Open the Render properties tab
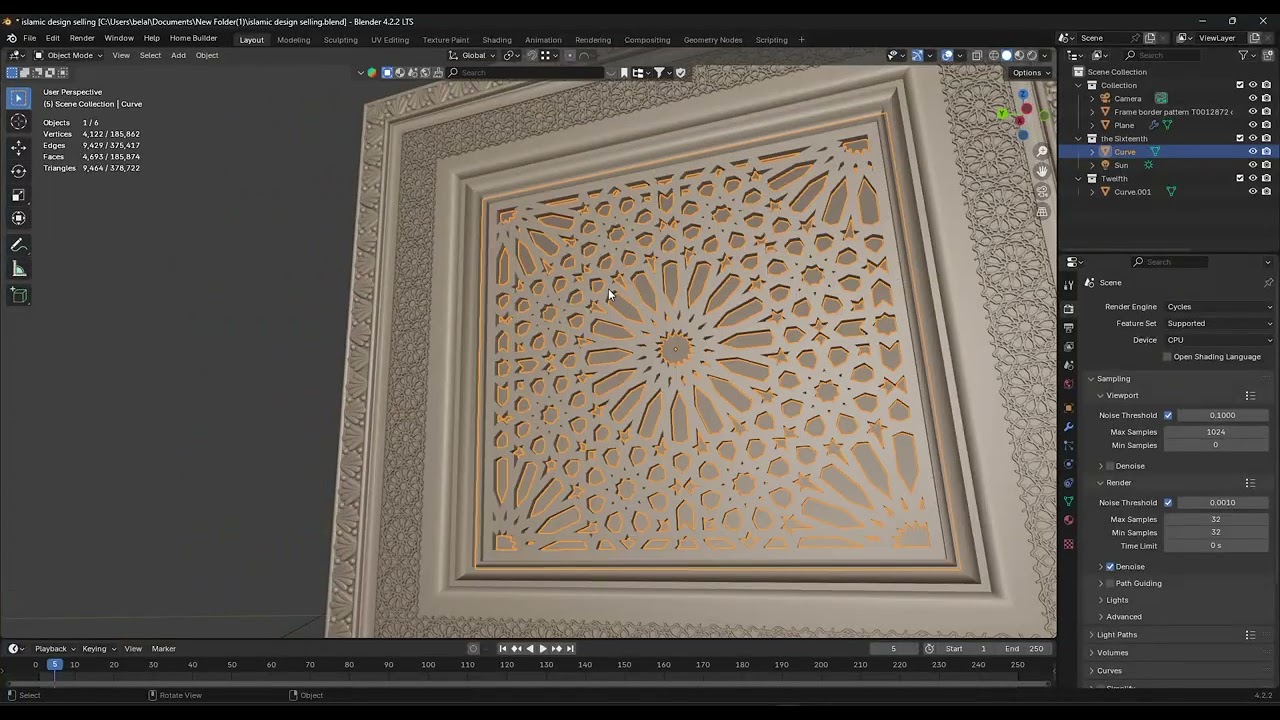1280x720 pixels. (x=1068, y=308)
